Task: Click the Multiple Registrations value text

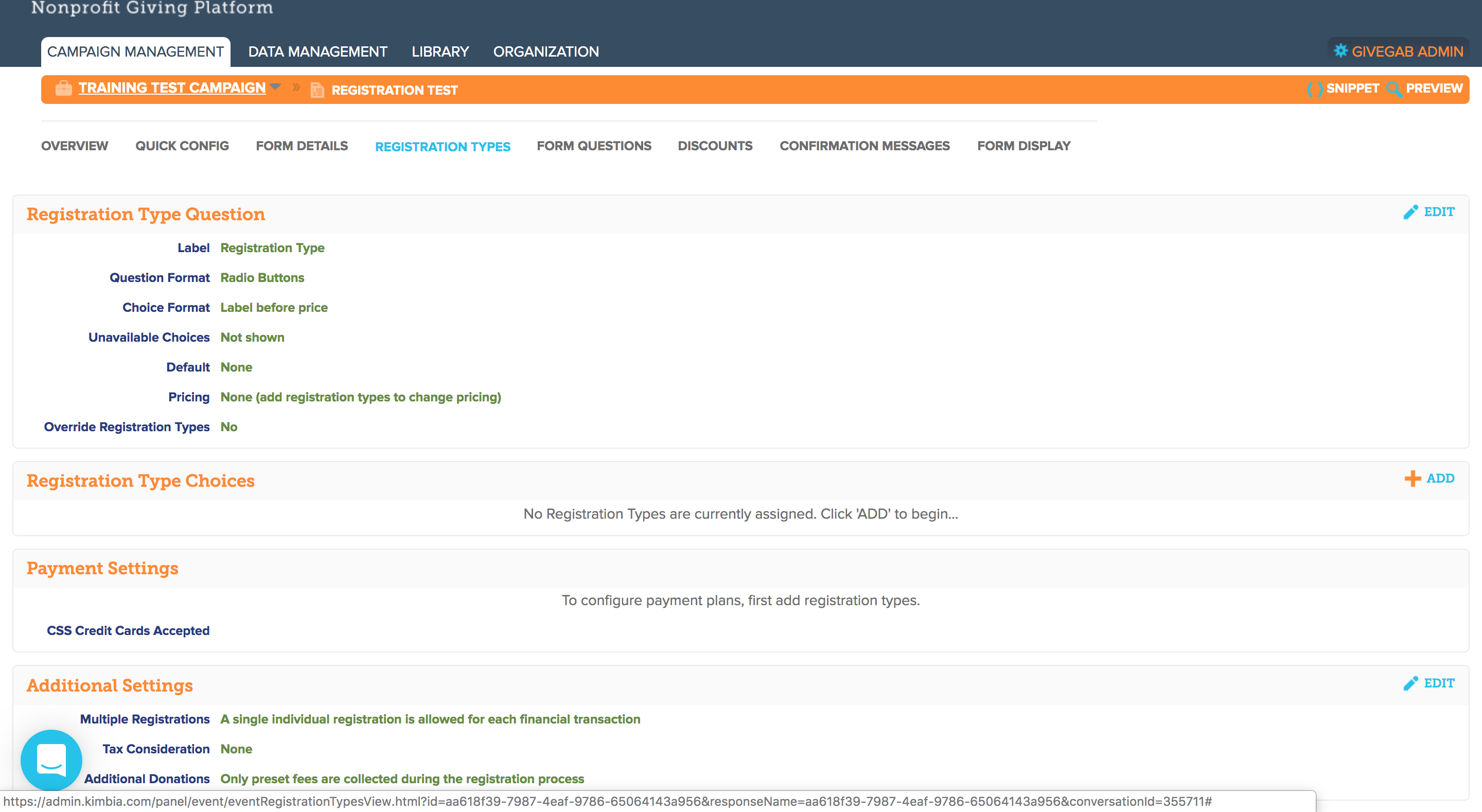Action: point(430,719)
